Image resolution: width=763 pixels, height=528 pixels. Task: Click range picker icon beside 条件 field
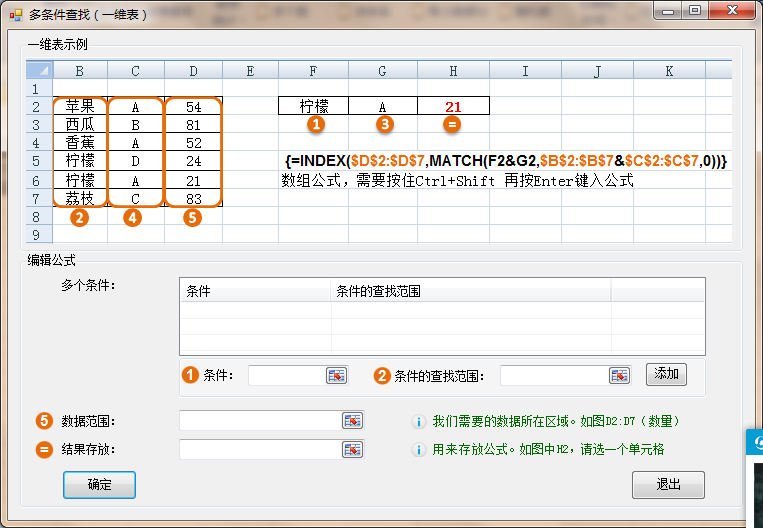coord(336,375)
